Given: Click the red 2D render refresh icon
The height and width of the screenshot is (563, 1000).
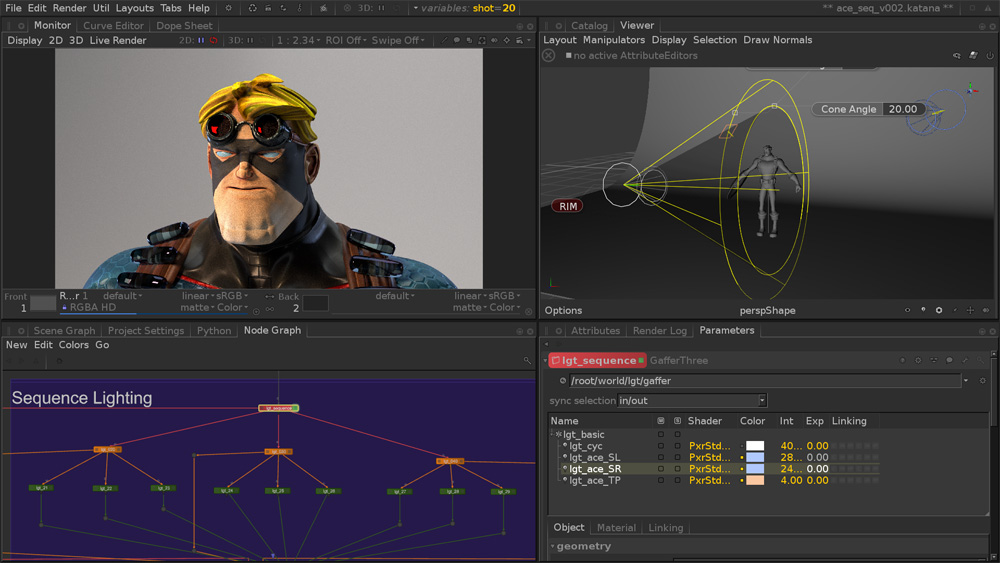Looking at the screenshot, I should [x=213, y=41].
